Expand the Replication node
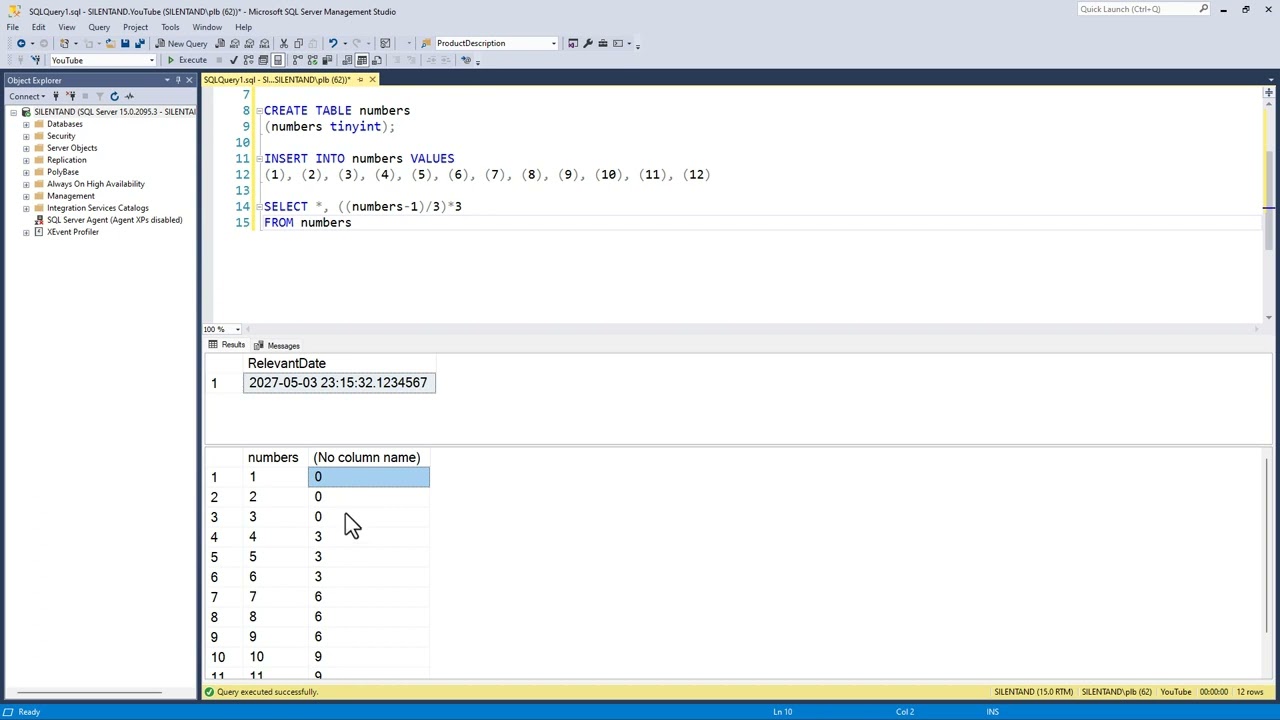This screenshot has height=720, width=1280. (26, 160)
